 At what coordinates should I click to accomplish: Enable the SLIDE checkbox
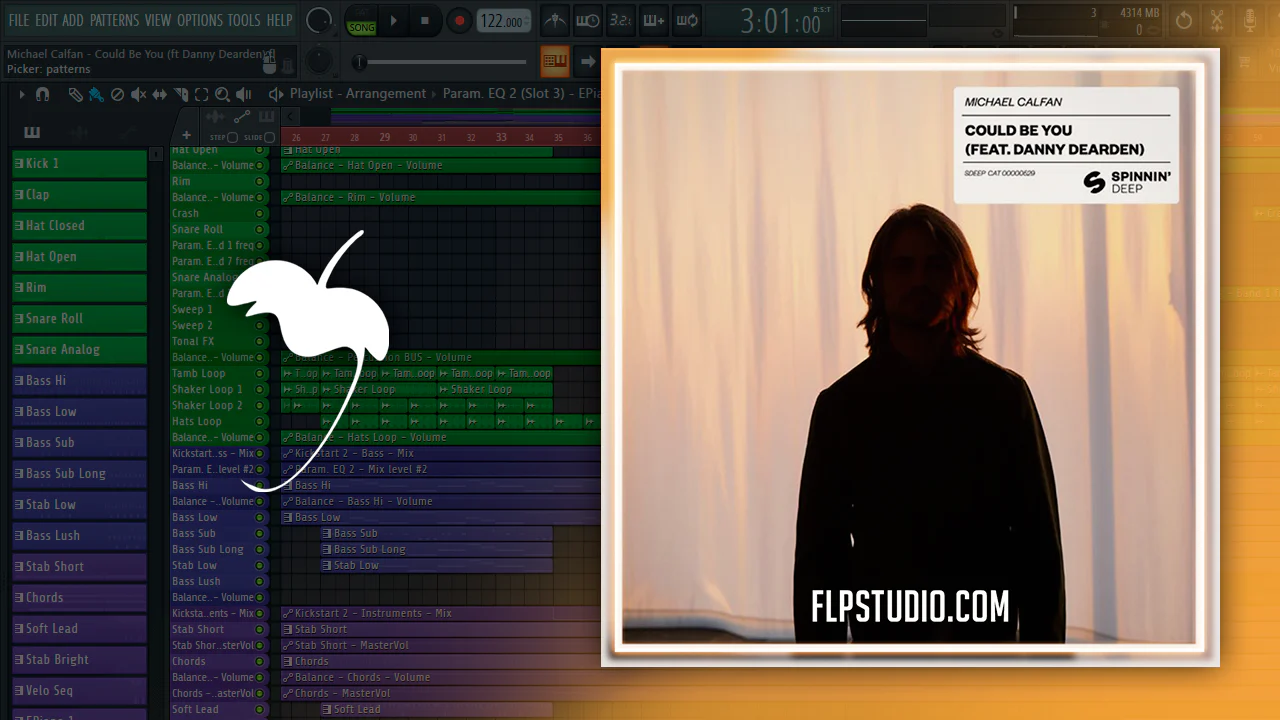[270, 137]
